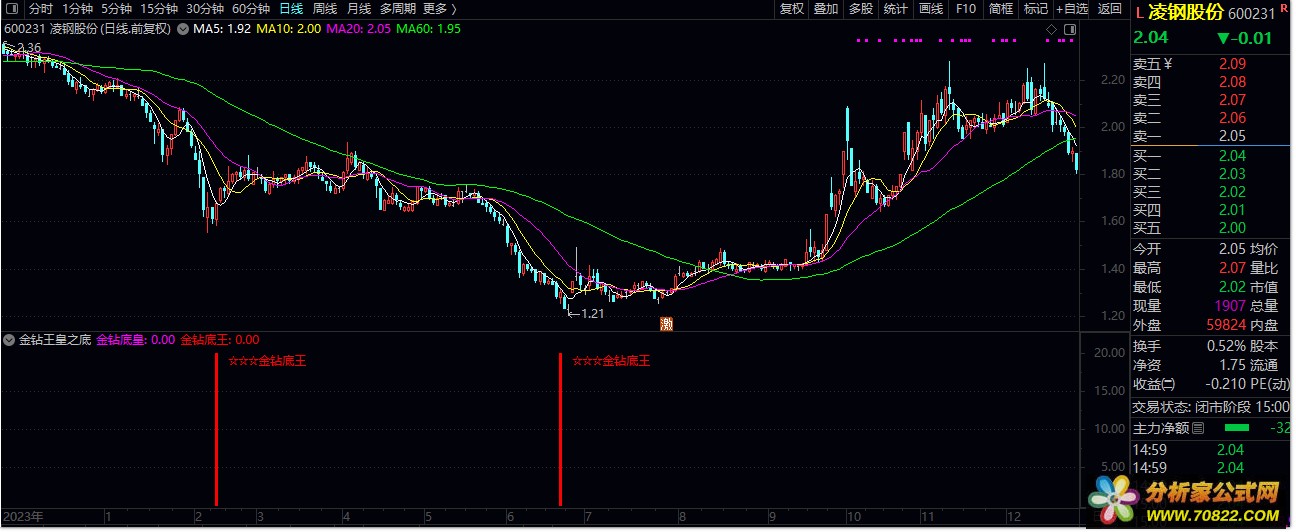
Task: Select the 60分钟 period
Action: pyautogui.click(x=251, y=9)
